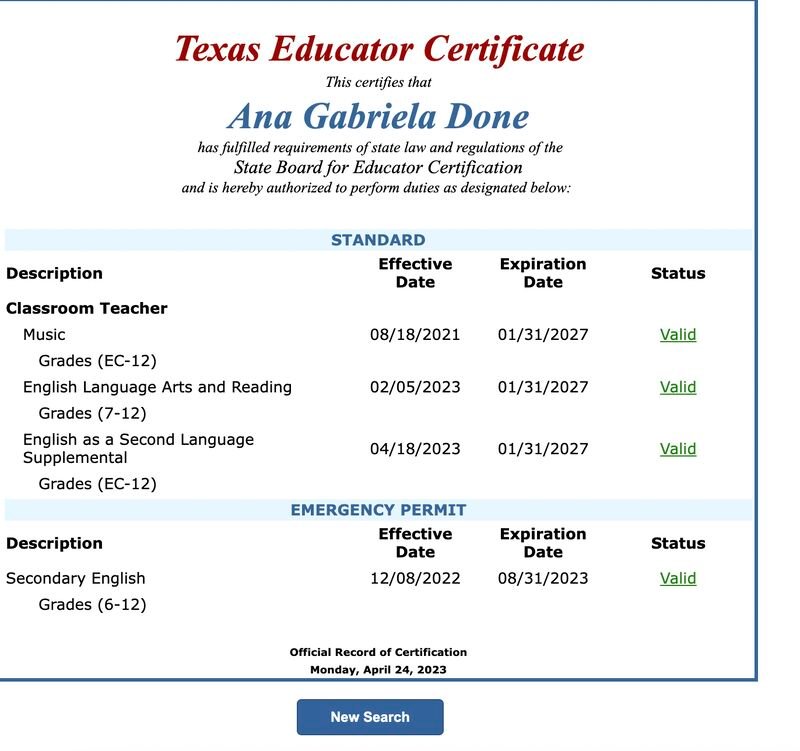This screenshot has height=751, width=800.
Task: Click the STANDARD section header
Action: pyautogui.click(x=378, y=240)
